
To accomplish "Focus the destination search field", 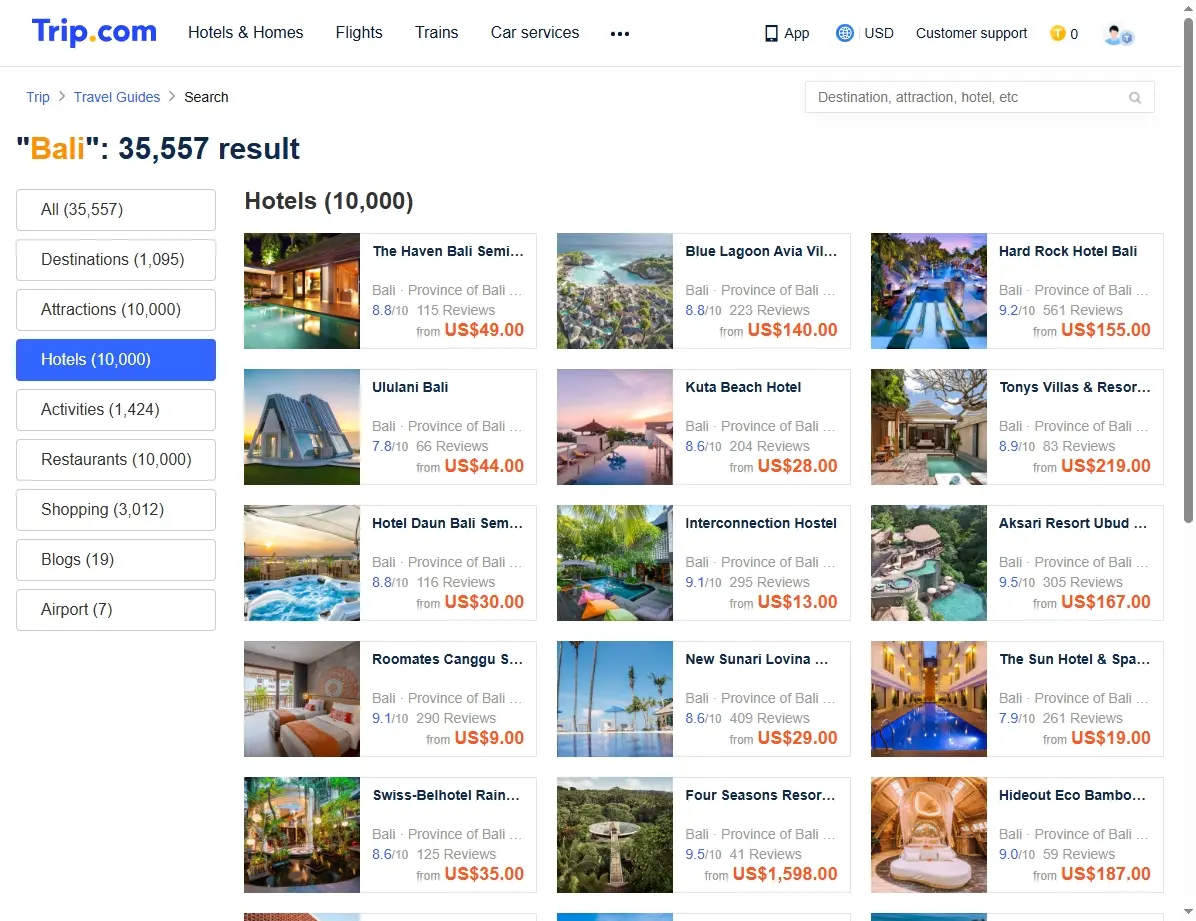I will pyautogui.click(x=979, y=97).
